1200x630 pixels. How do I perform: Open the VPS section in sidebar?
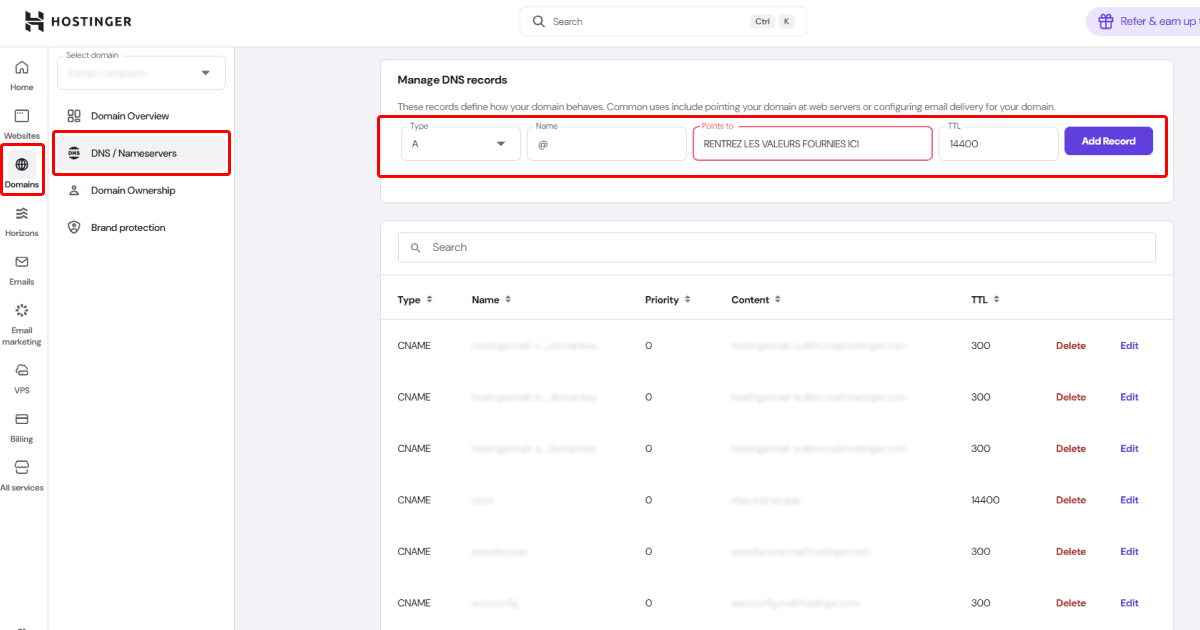click(x=21, y=372)
